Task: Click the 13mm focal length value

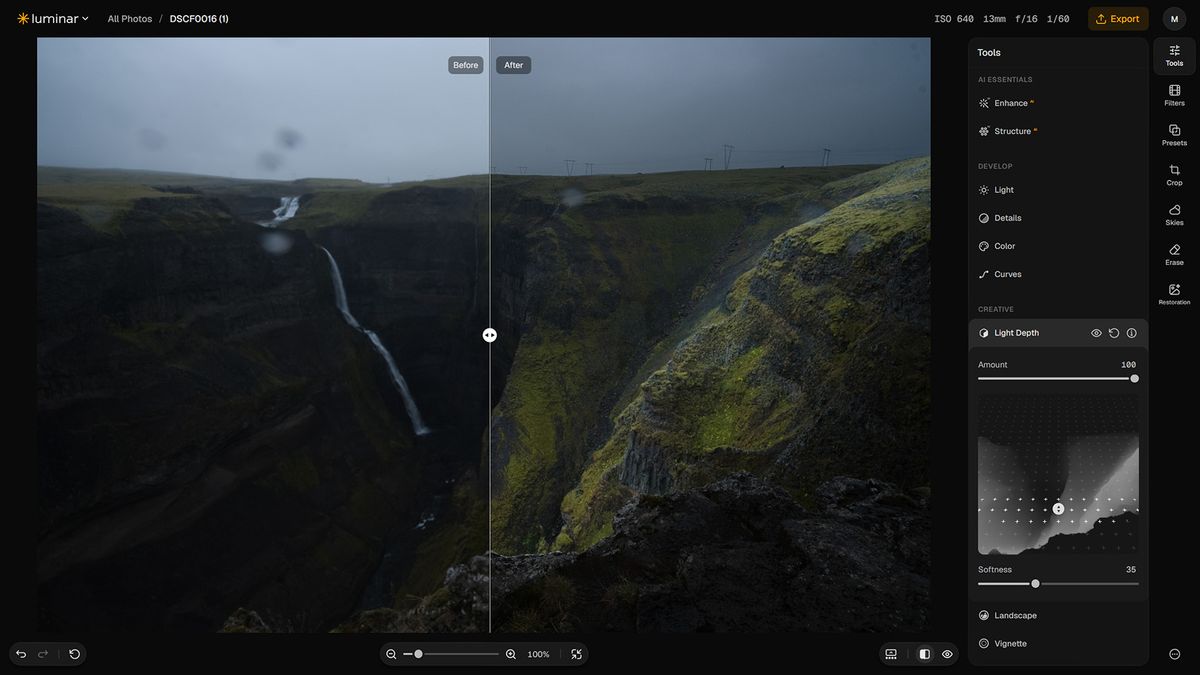Action: click(994, 19)
